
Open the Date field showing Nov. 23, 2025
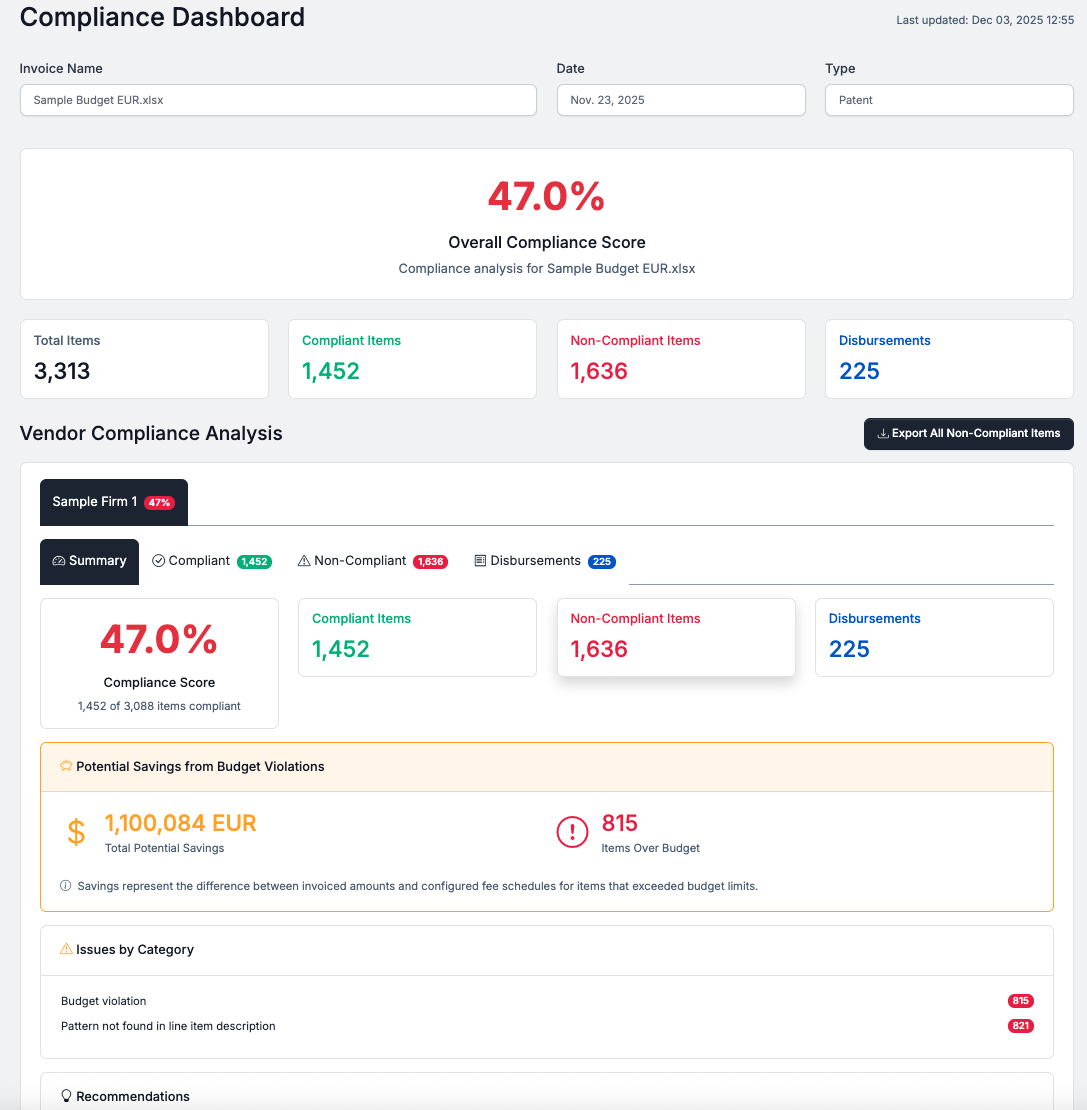(x=680, y=99)
